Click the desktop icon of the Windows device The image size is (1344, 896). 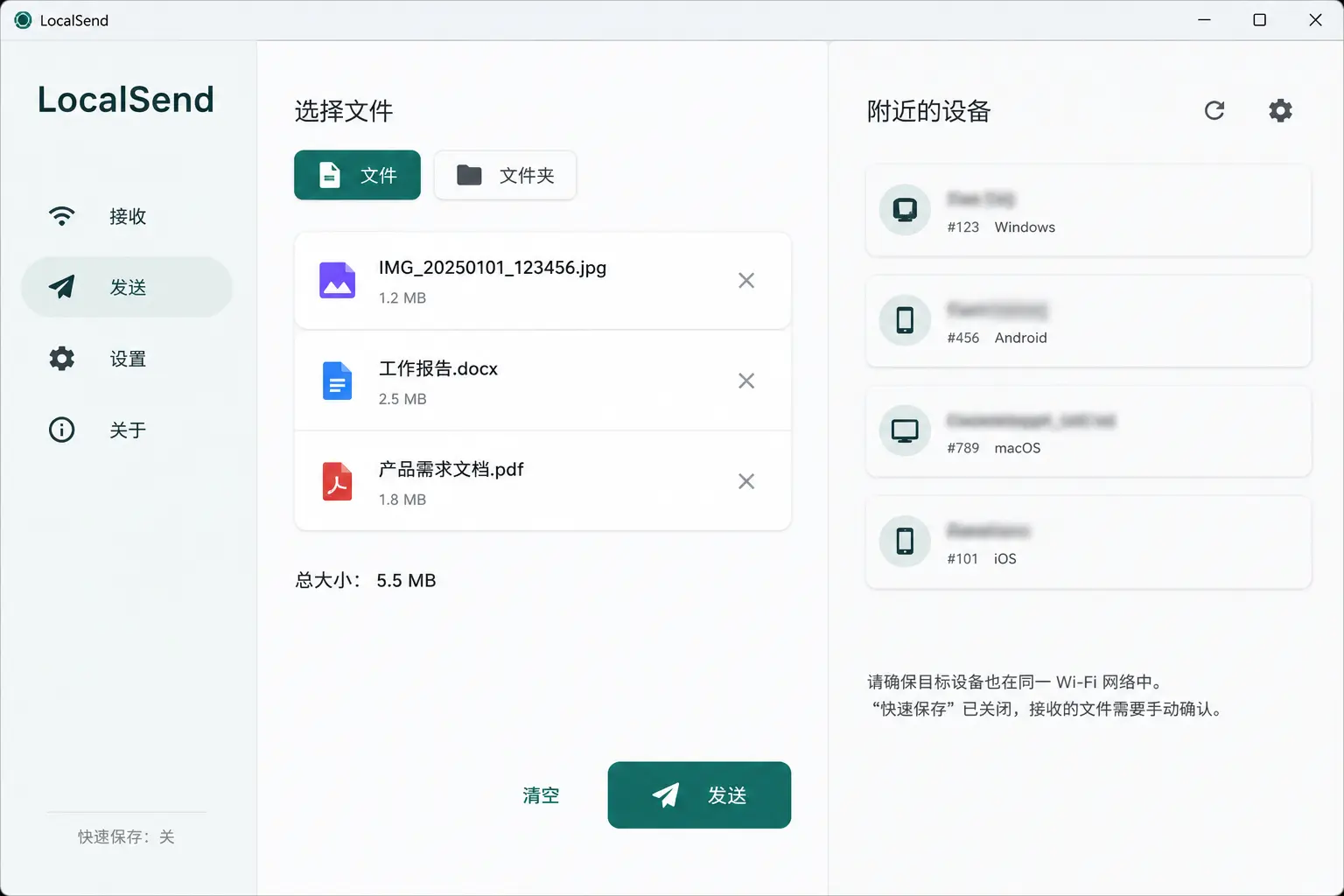(x=905, y=210)
